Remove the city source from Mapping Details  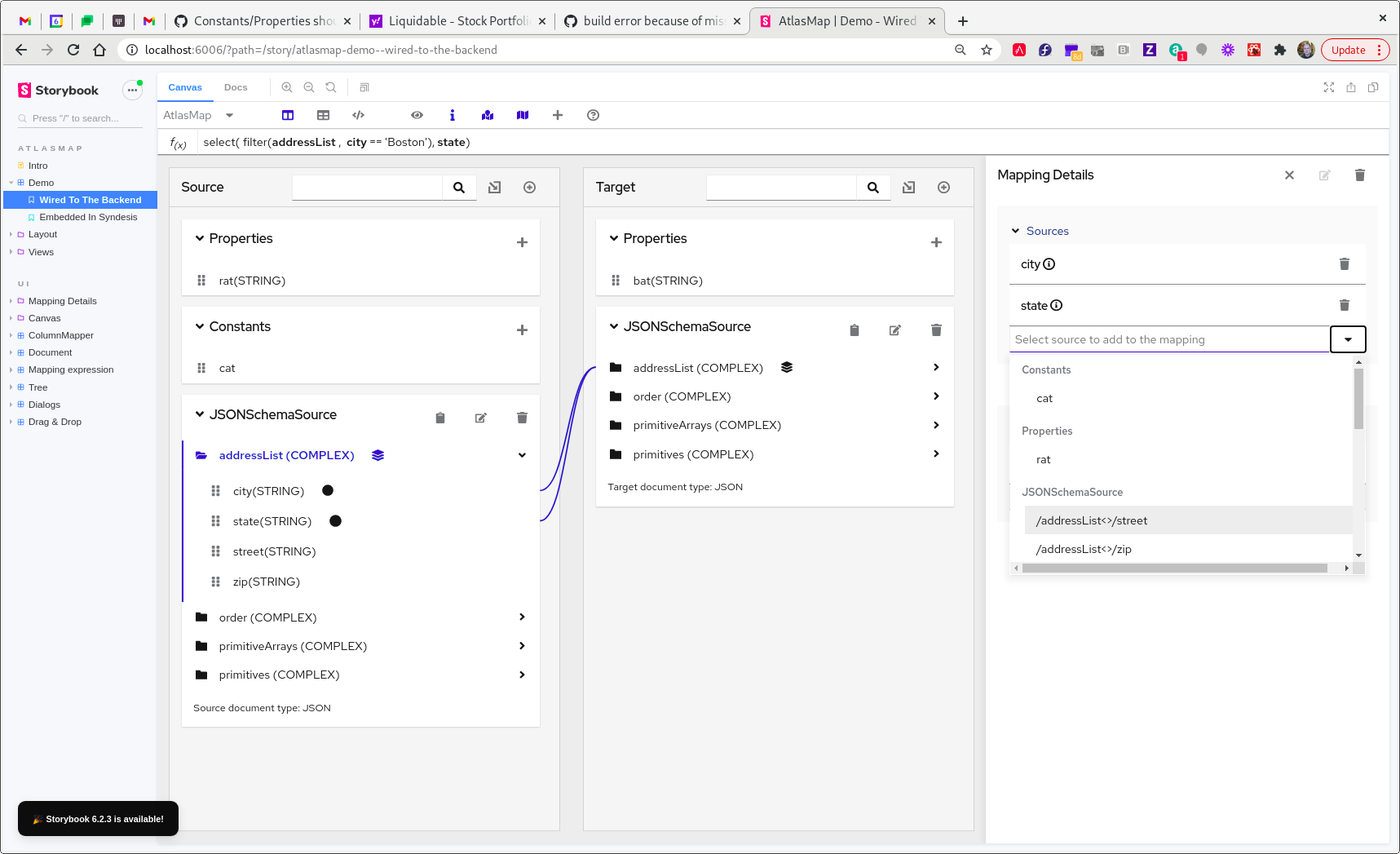pyautogui.click(x=1345, y=263)
